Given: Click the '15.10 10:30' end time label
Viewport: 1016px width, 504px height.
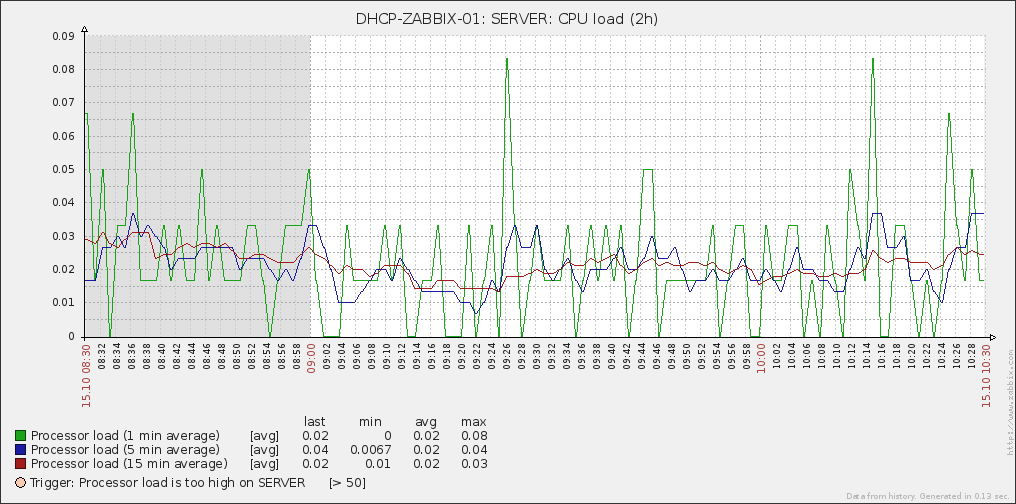Looking at the screenshot, I should pos(987,371).
